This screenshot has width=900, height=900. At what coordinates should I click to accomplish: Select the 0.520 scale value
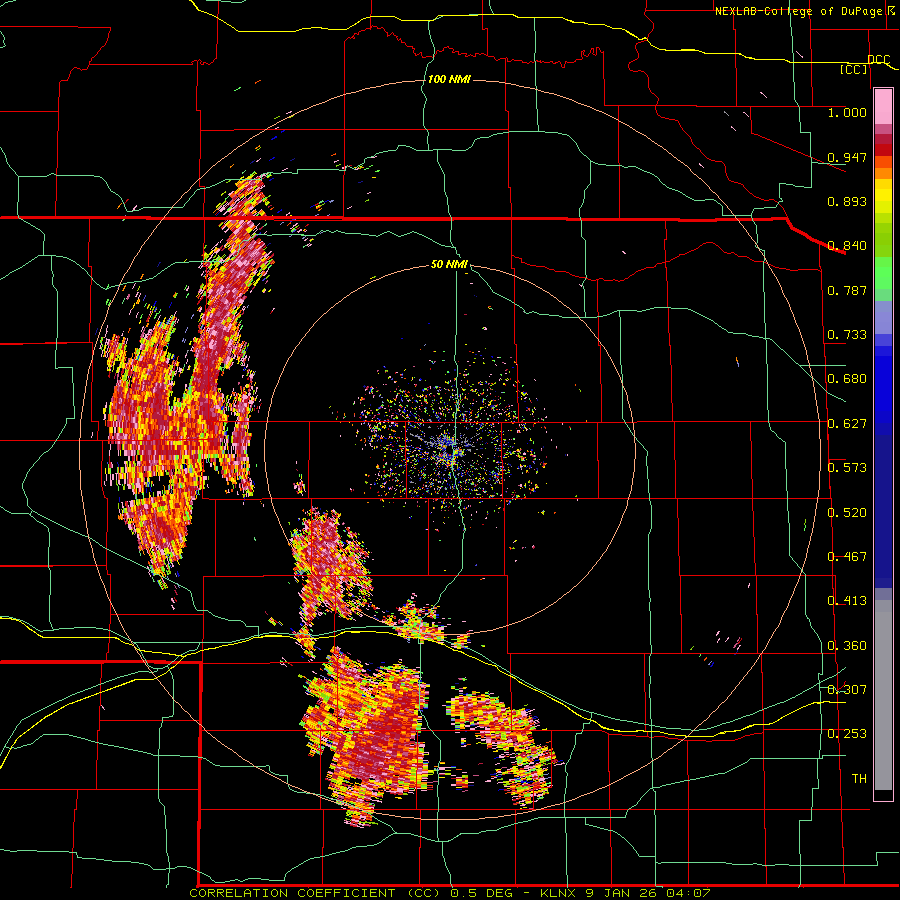click(x=847, y=513)
